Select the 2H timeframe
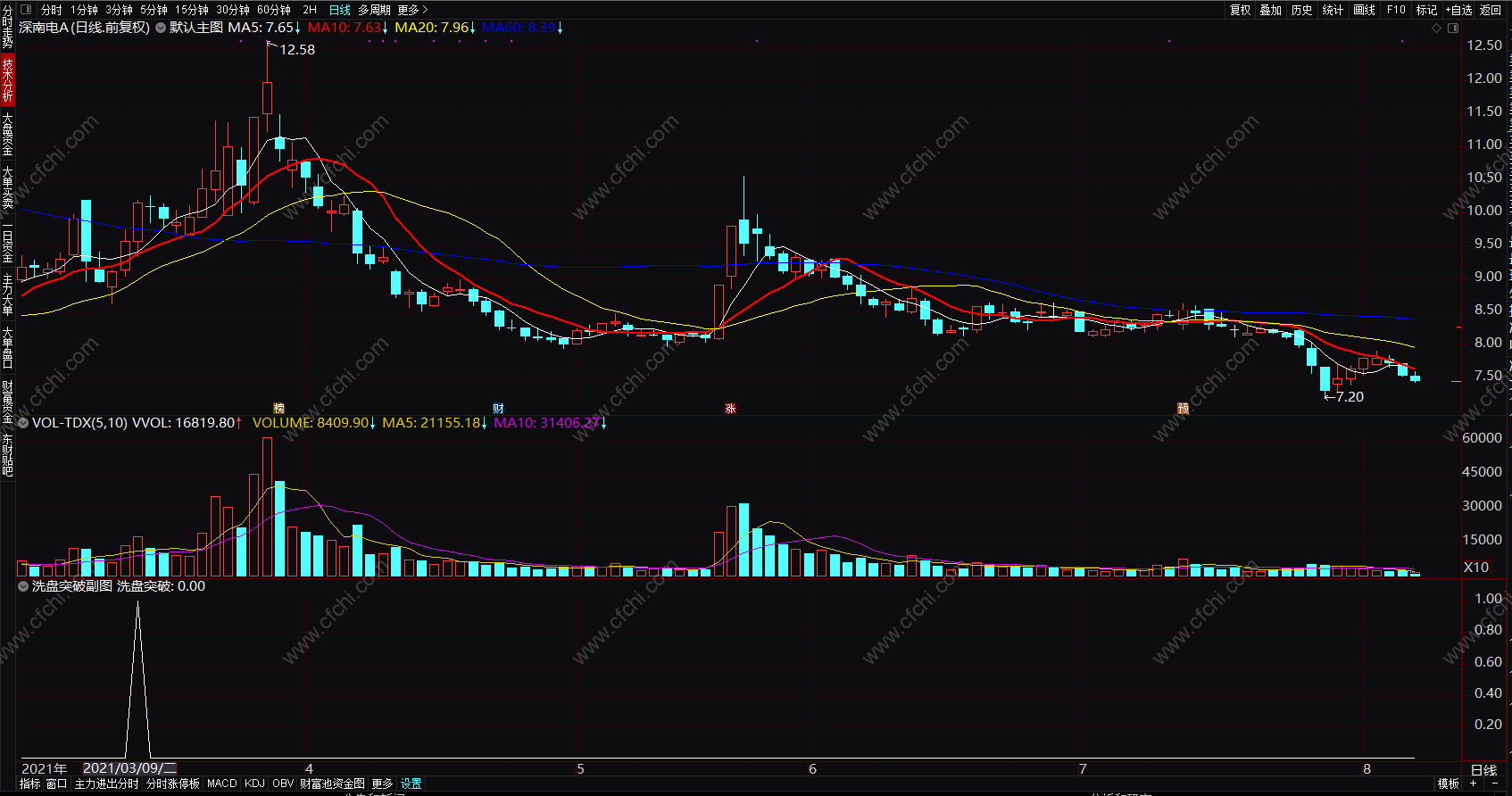Screen dimensions: 1512x796 coord(310,10)
